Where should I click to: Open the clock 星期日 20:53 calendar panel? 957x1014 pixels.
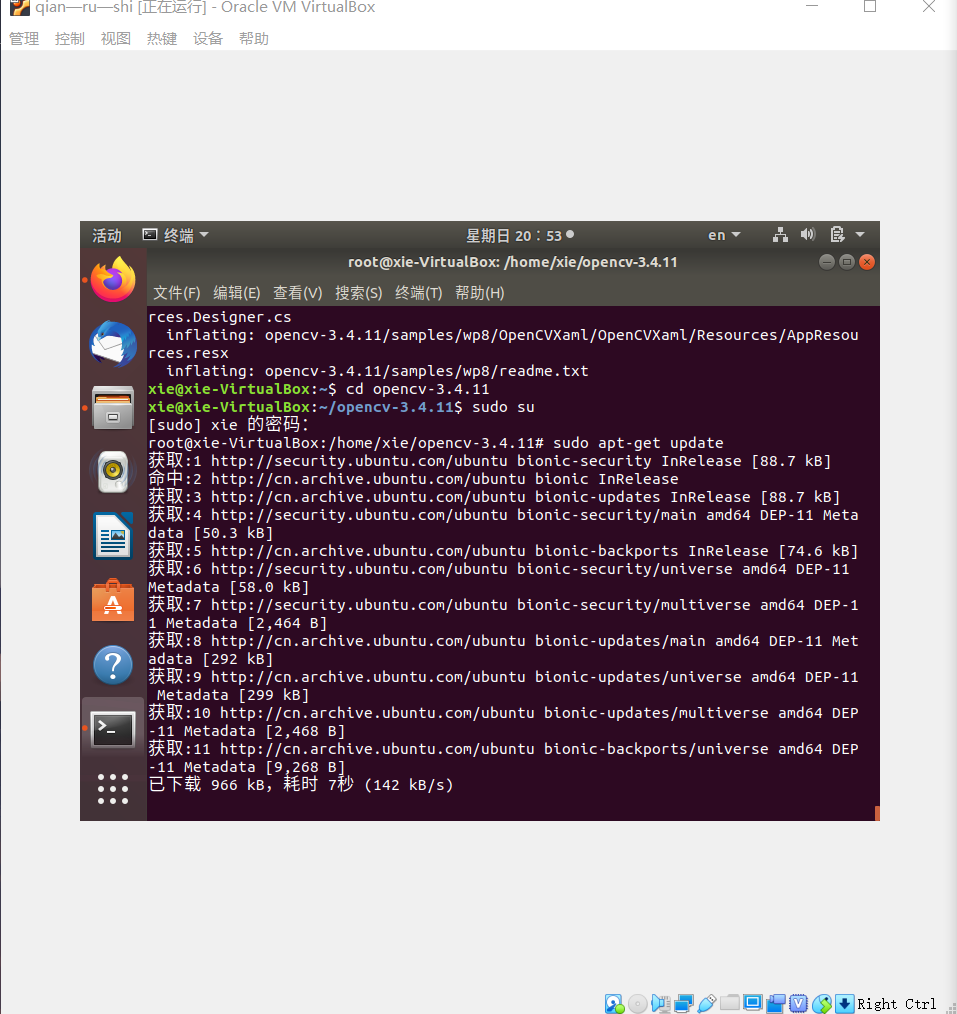click(x=520, y=235)
